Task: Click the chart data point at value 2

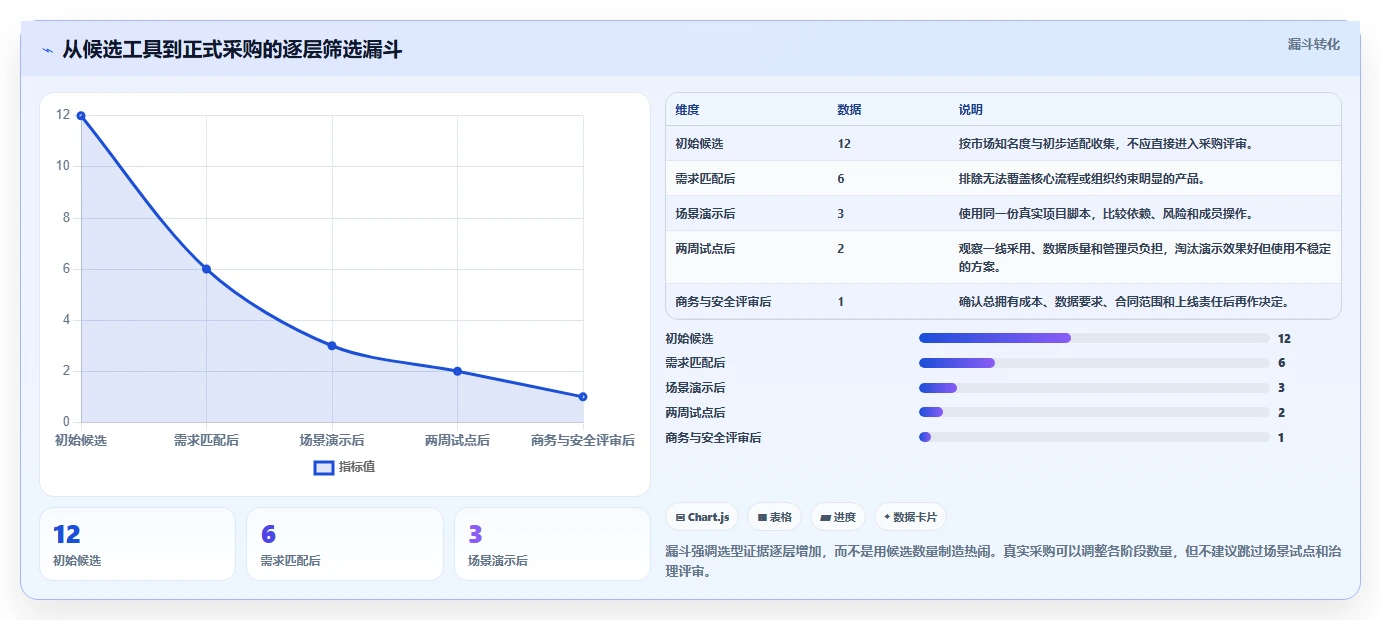Action: [x=457, y=371]
